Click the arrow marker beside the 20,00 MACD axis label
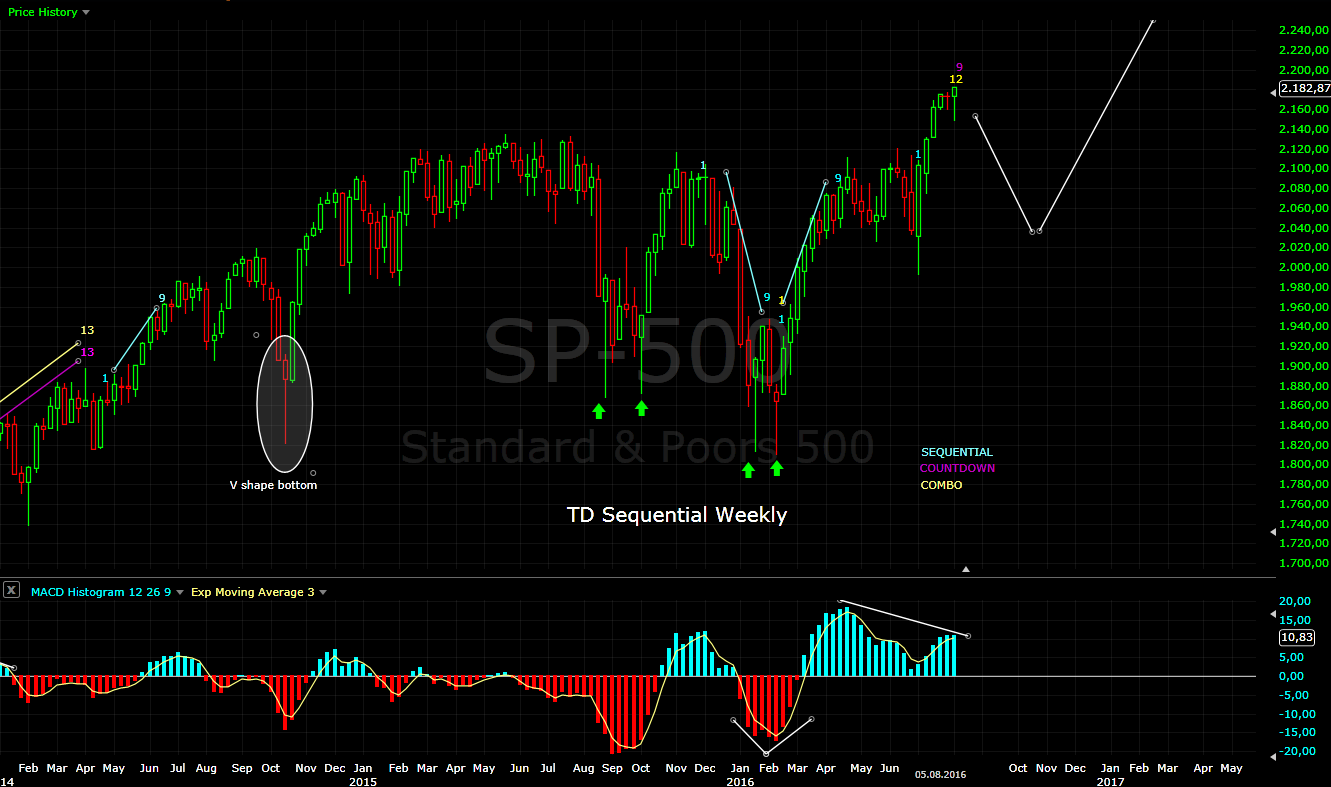The image size is (1331, 787). pyautogui.click(x=1272, y=612)
